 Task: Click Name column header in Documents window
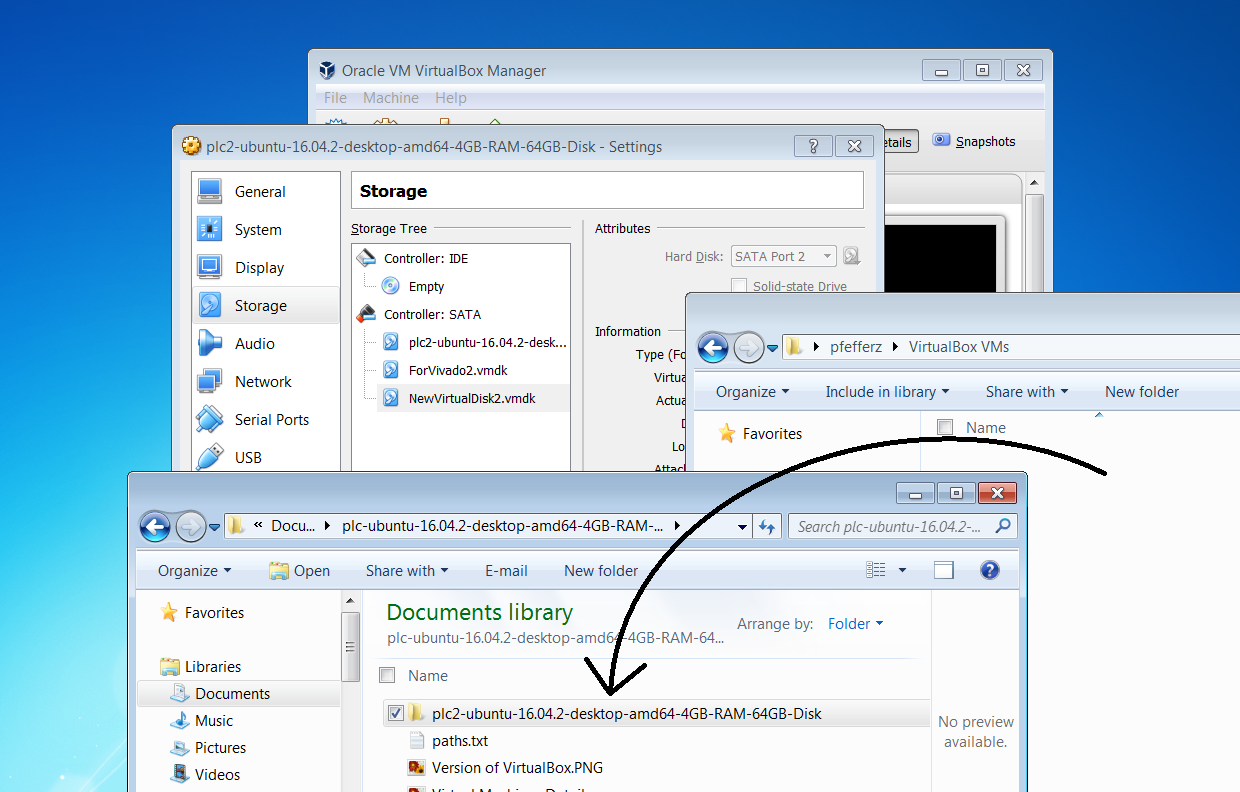pyautogui.click(x=428, y=675)
